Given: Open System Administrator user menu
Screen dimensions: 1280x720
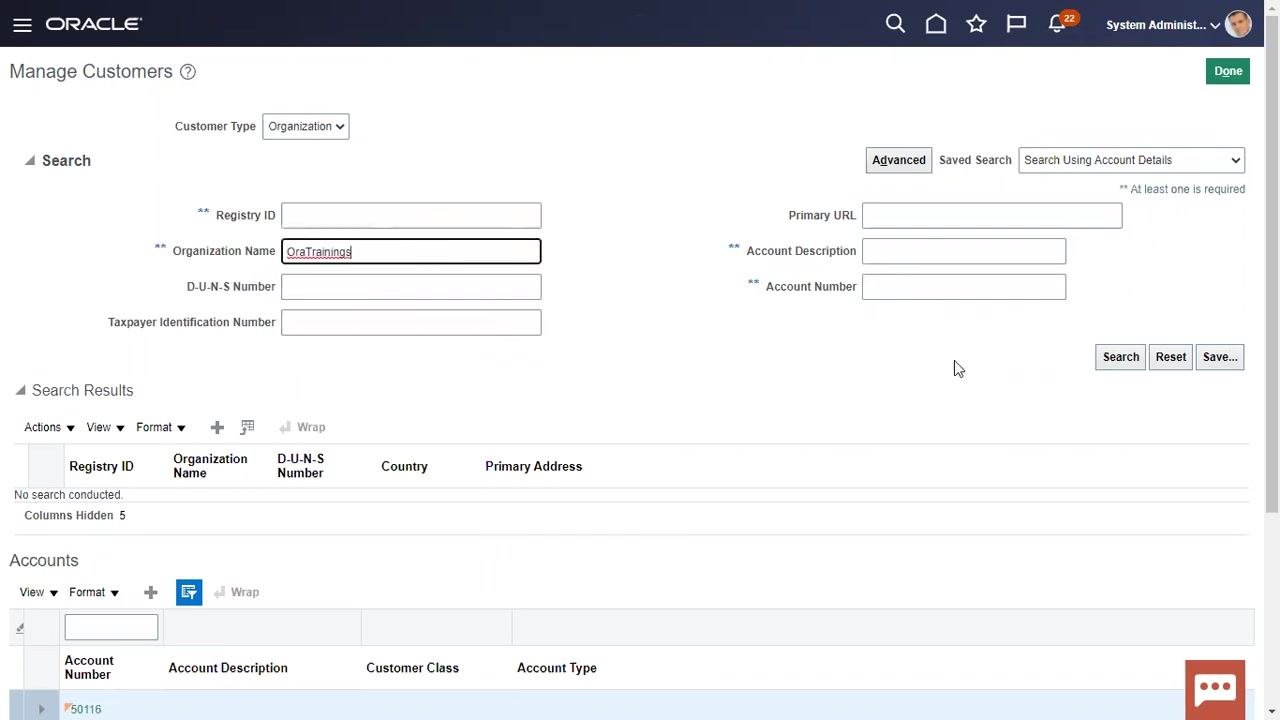Looking at the screenshot, I should tap(1162, 25).
